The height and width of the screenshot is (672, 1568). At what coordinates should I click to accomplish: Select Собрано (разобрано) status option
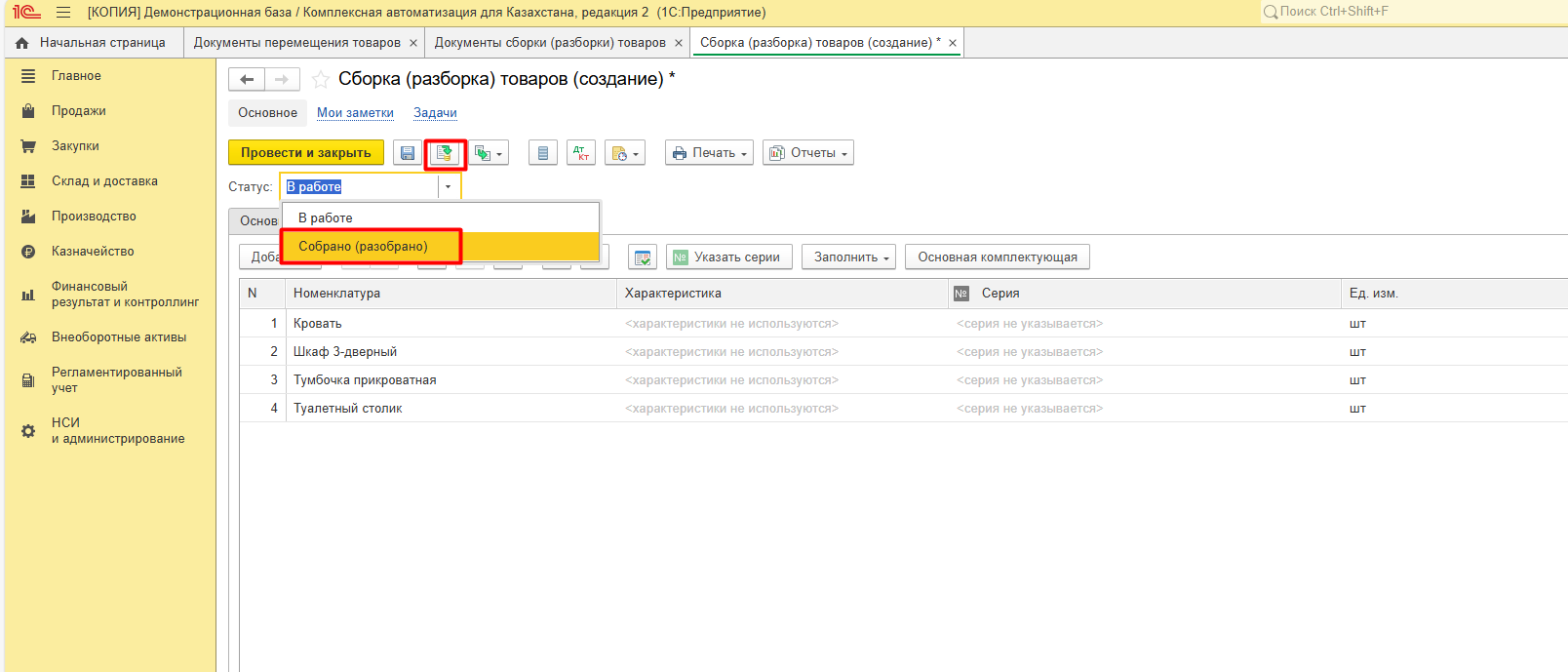[363, 247]
